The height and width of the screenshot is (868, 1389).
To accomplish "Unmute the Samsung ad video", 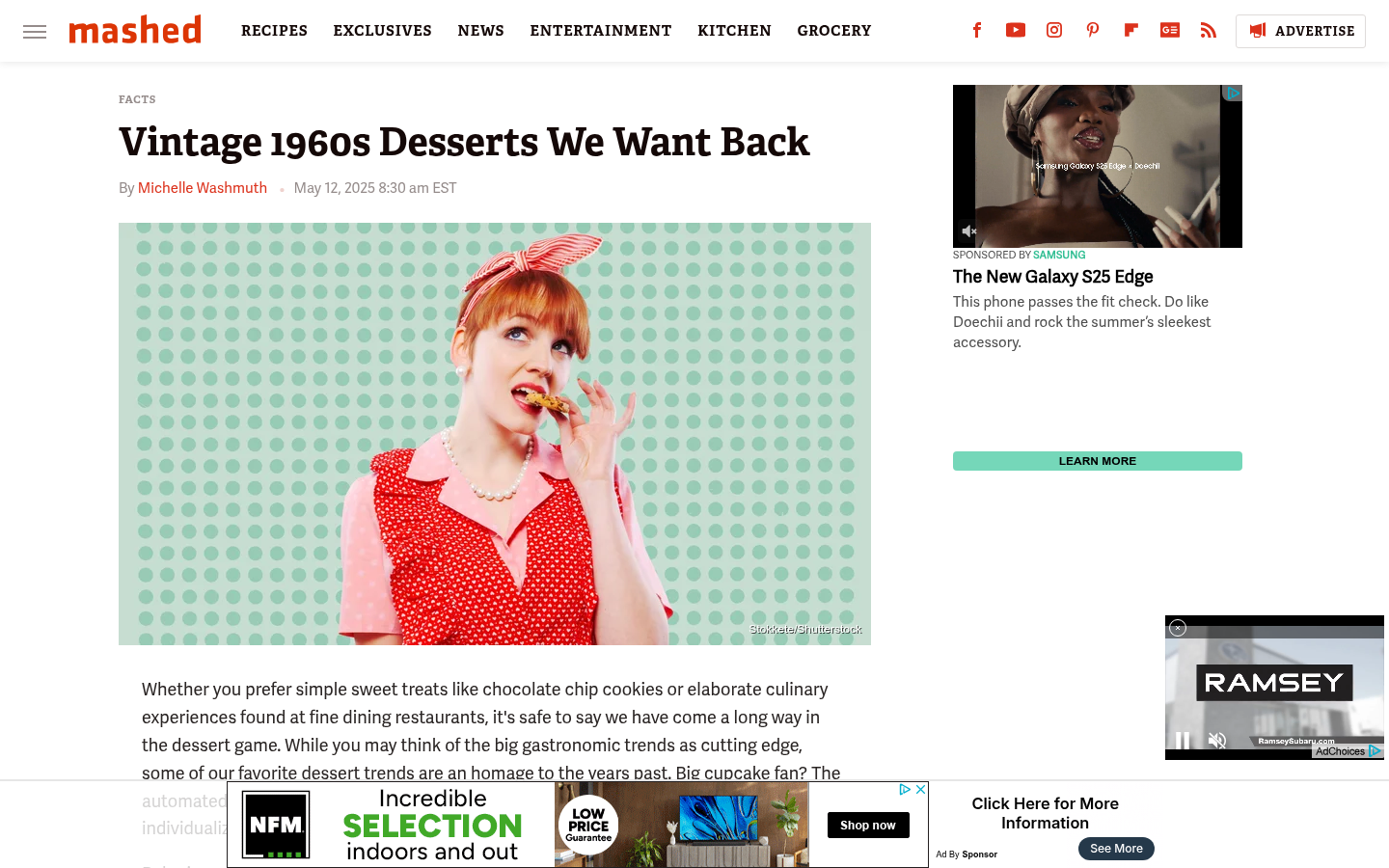I will tap(969, 231).
